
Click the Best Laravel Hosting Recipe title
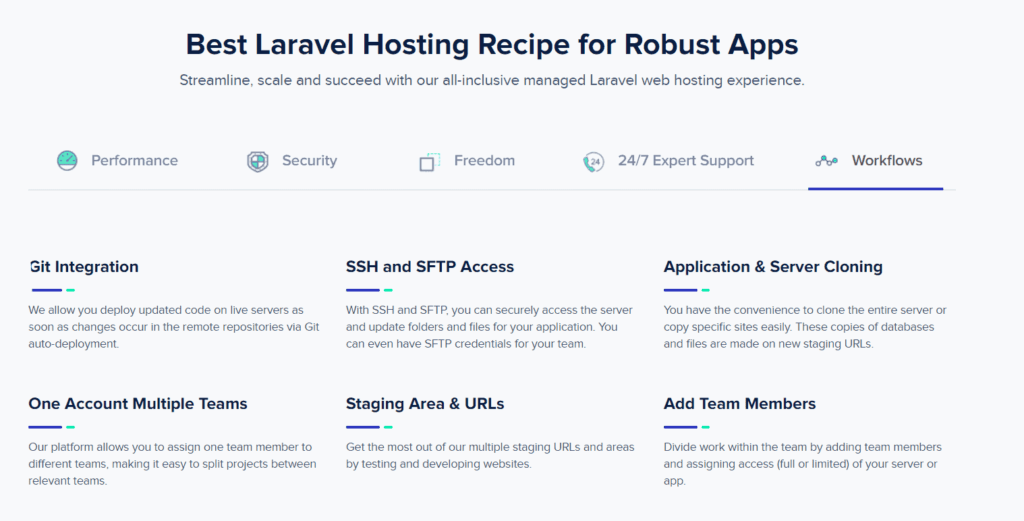(492, 44)
